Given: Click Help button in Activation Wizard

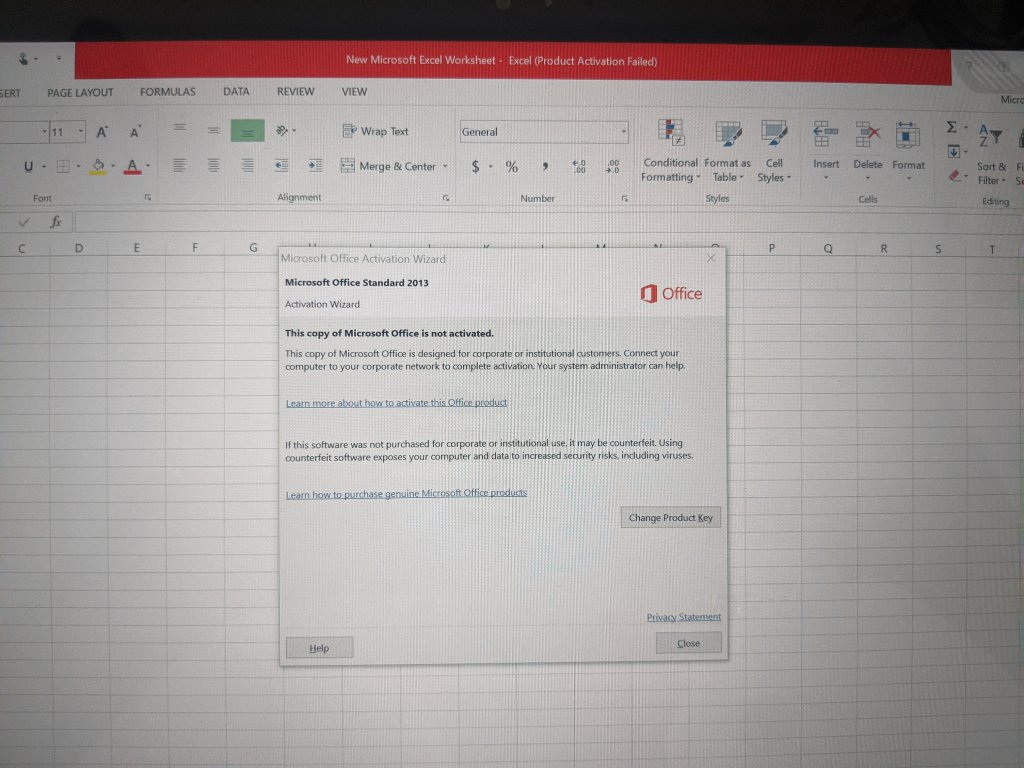Looking at the screenshot, I should tap(319, 648).
